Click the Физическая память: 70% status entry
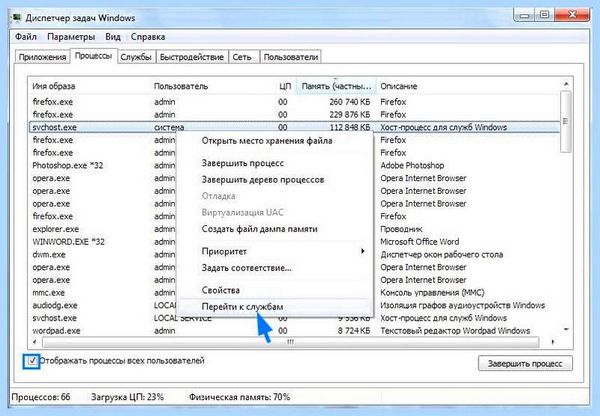Image resolution: width=600 pixels, height=416 pixels. (240, 397)
